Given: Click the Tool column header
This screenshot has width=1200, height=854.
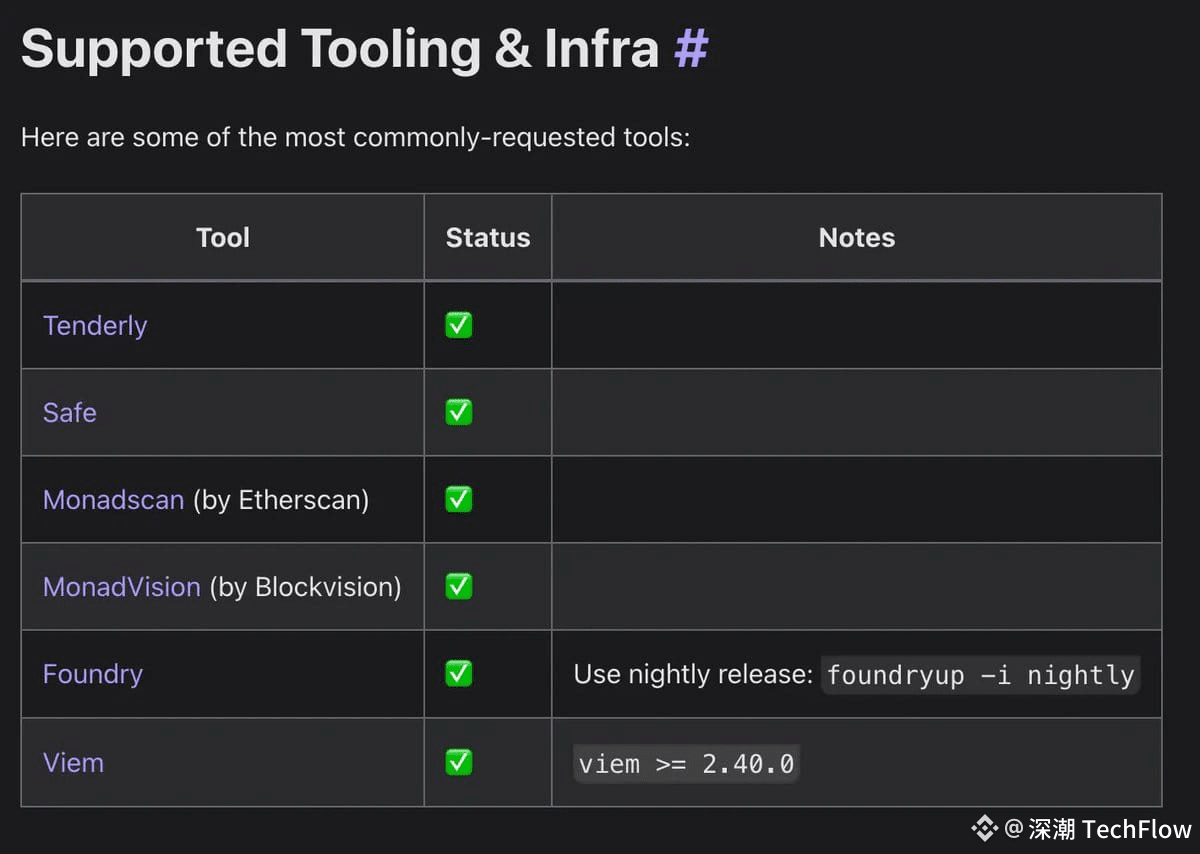Looking at the screenshot, I should [x=222, y=238].
